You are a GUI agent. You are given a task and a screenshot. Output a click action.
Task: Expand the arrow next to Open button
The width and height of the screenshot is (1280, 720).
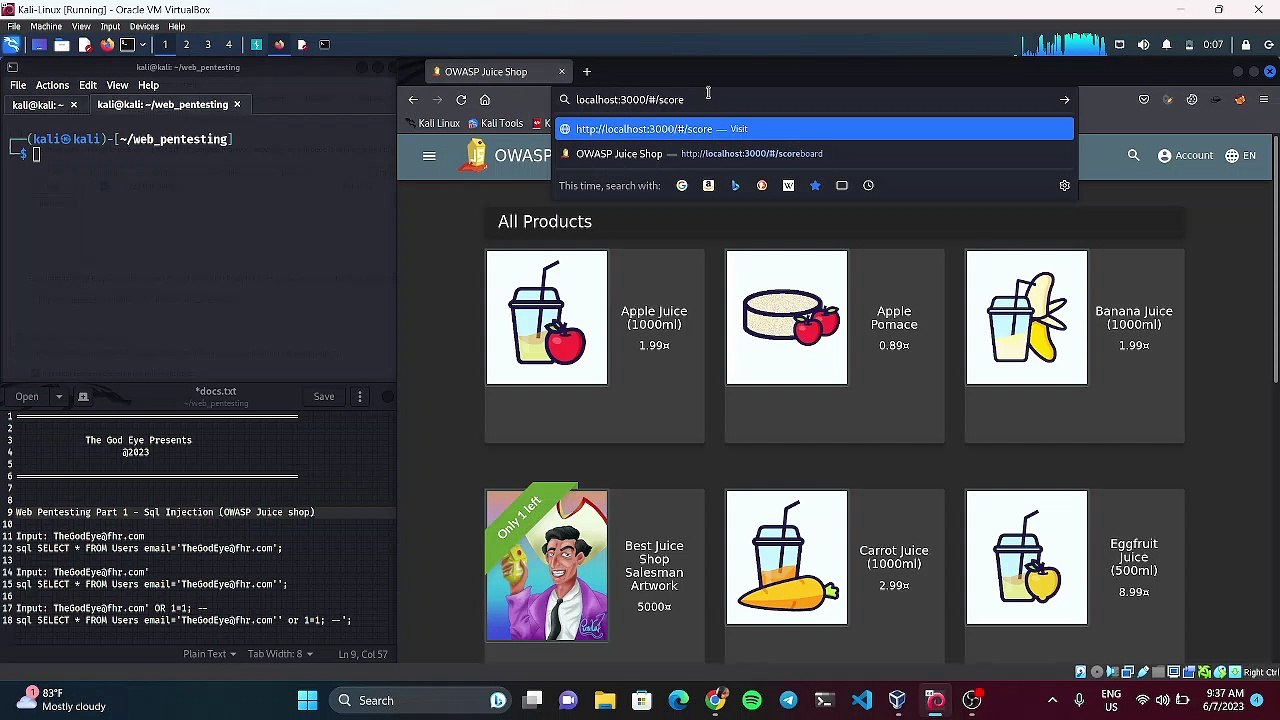[x=58, y=397]
